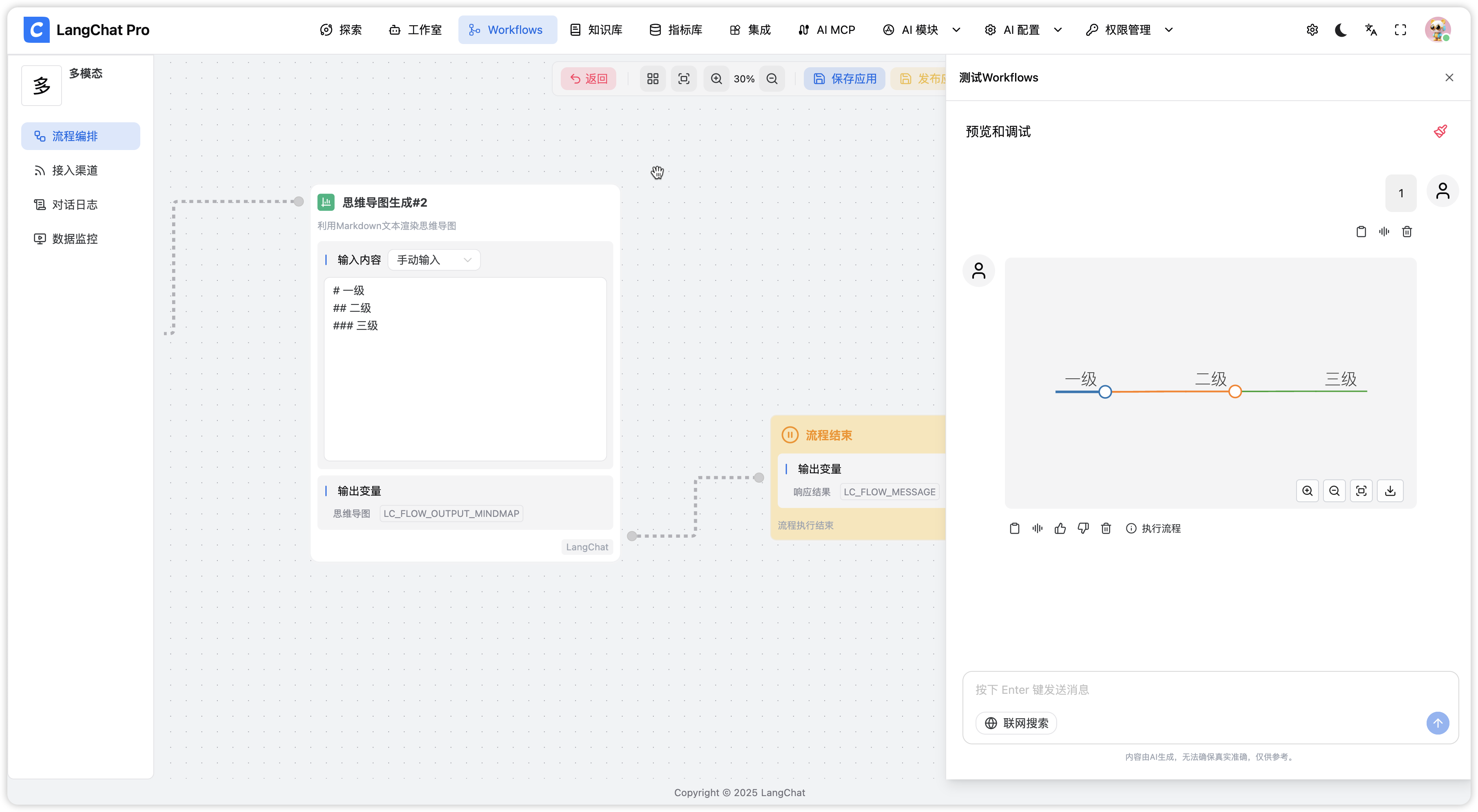Select 对话日志 in the sidebar
The height and width of the screenshot is (812, 1478).
point(75,205)
